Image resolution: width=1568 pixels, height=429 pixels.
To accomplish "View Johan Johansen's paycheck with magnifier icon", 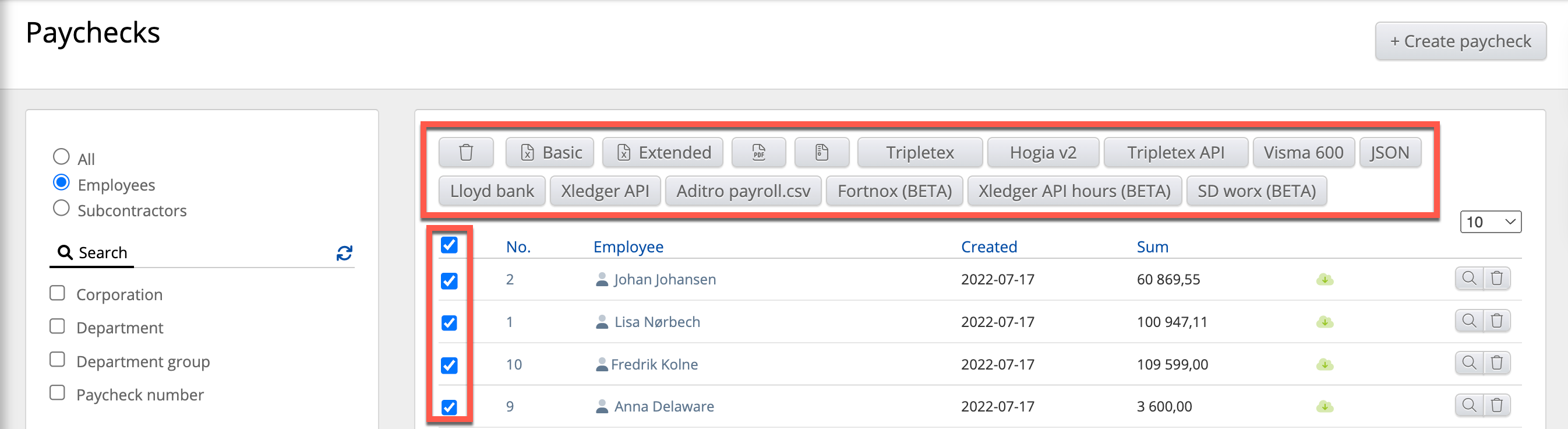I will (1469, 279).
